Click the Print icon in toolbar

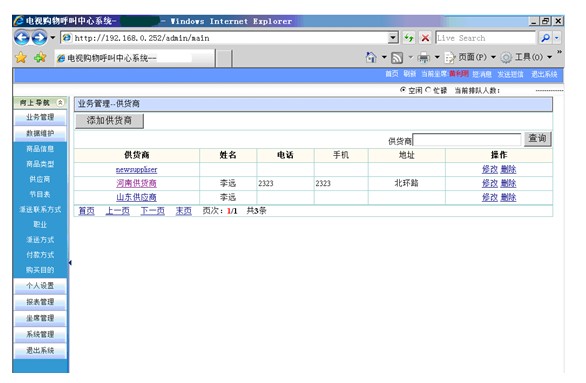[x=424, y=58]
